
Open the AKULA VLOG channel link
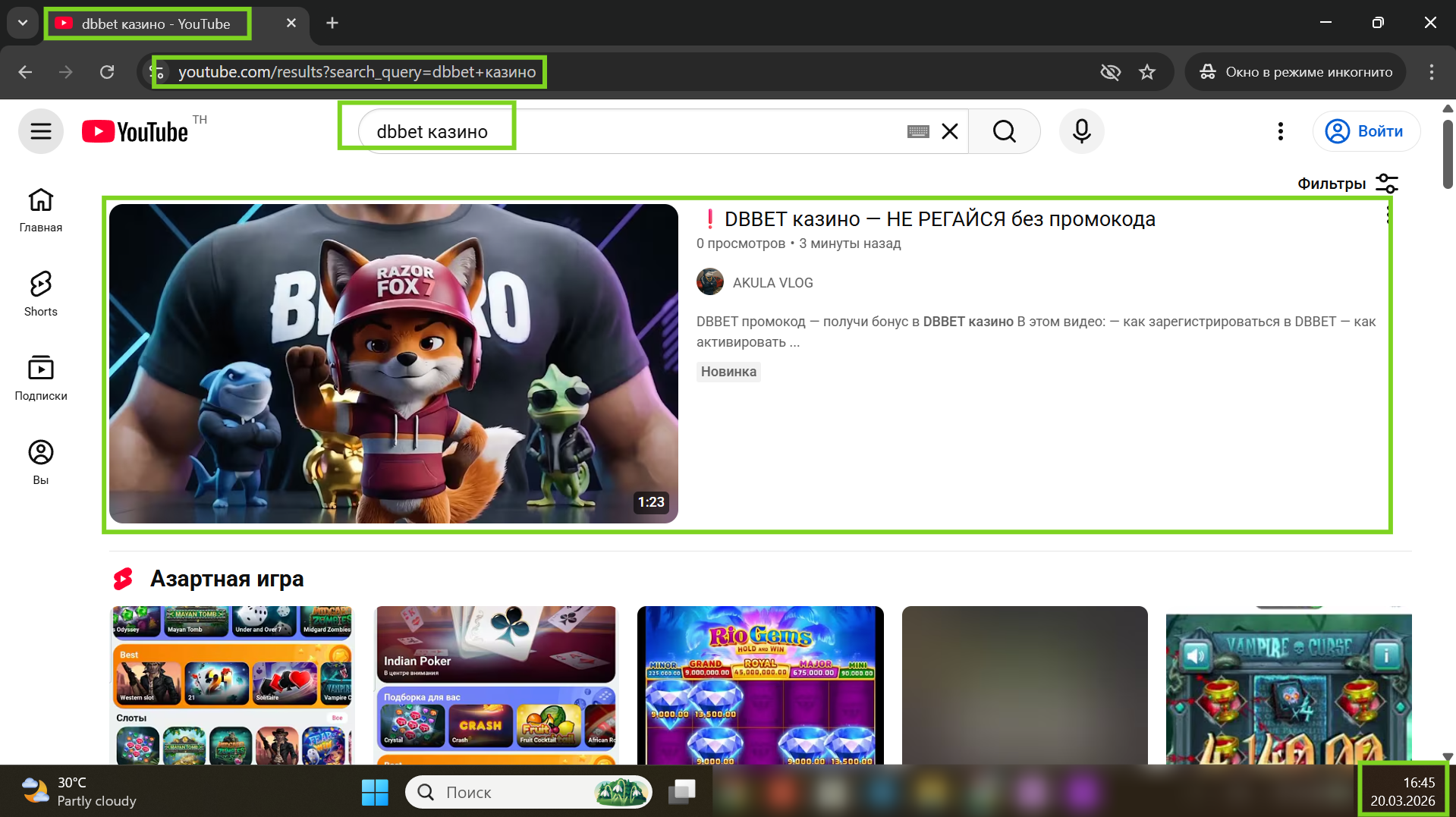pyautogui.click(x=772, y=282)
